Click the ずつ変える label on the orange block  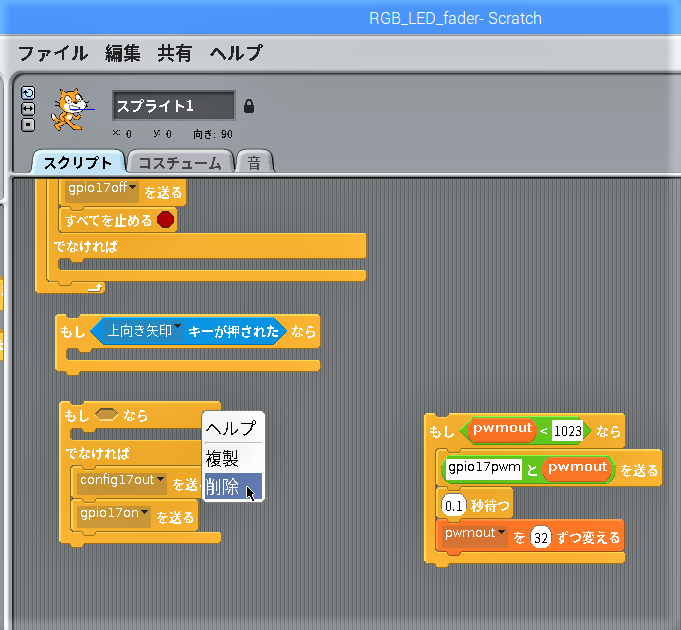coord(588,538)
